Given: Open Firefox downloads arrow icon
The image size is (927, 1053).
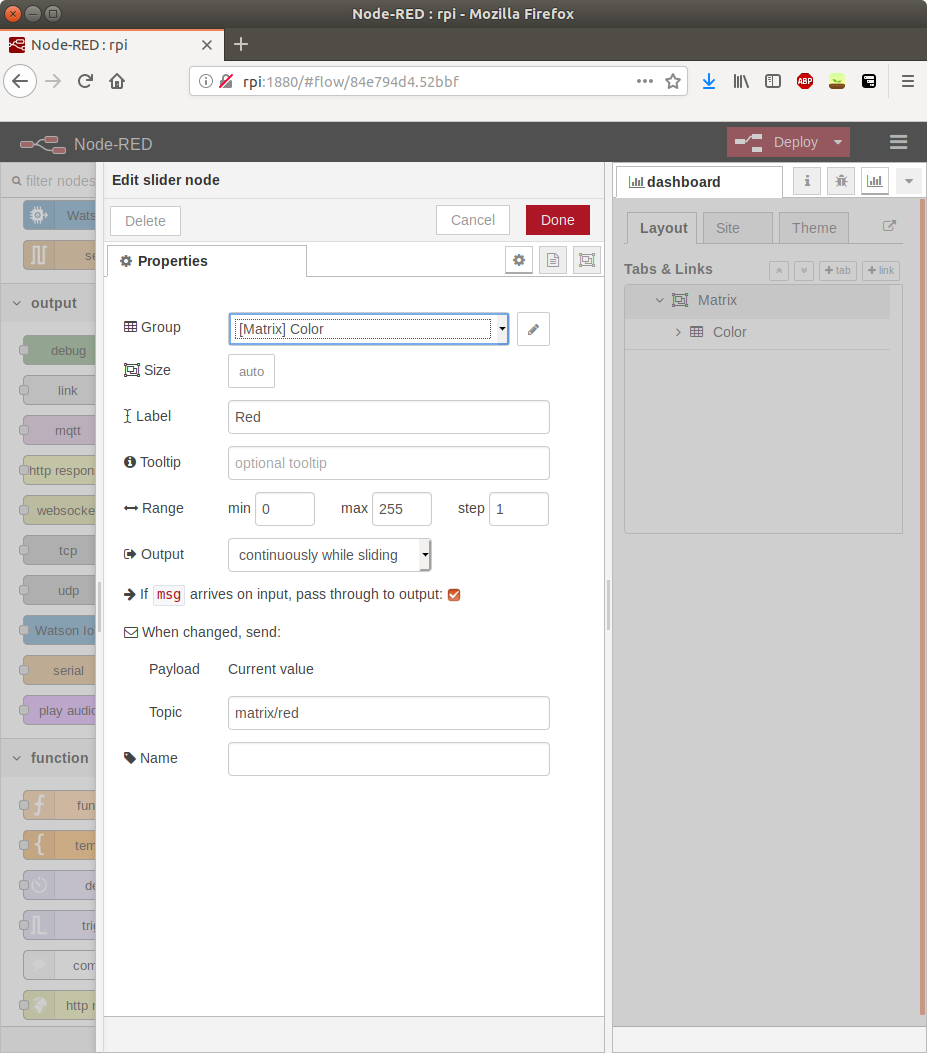Looking at the screenshot, I should point(709,81).
